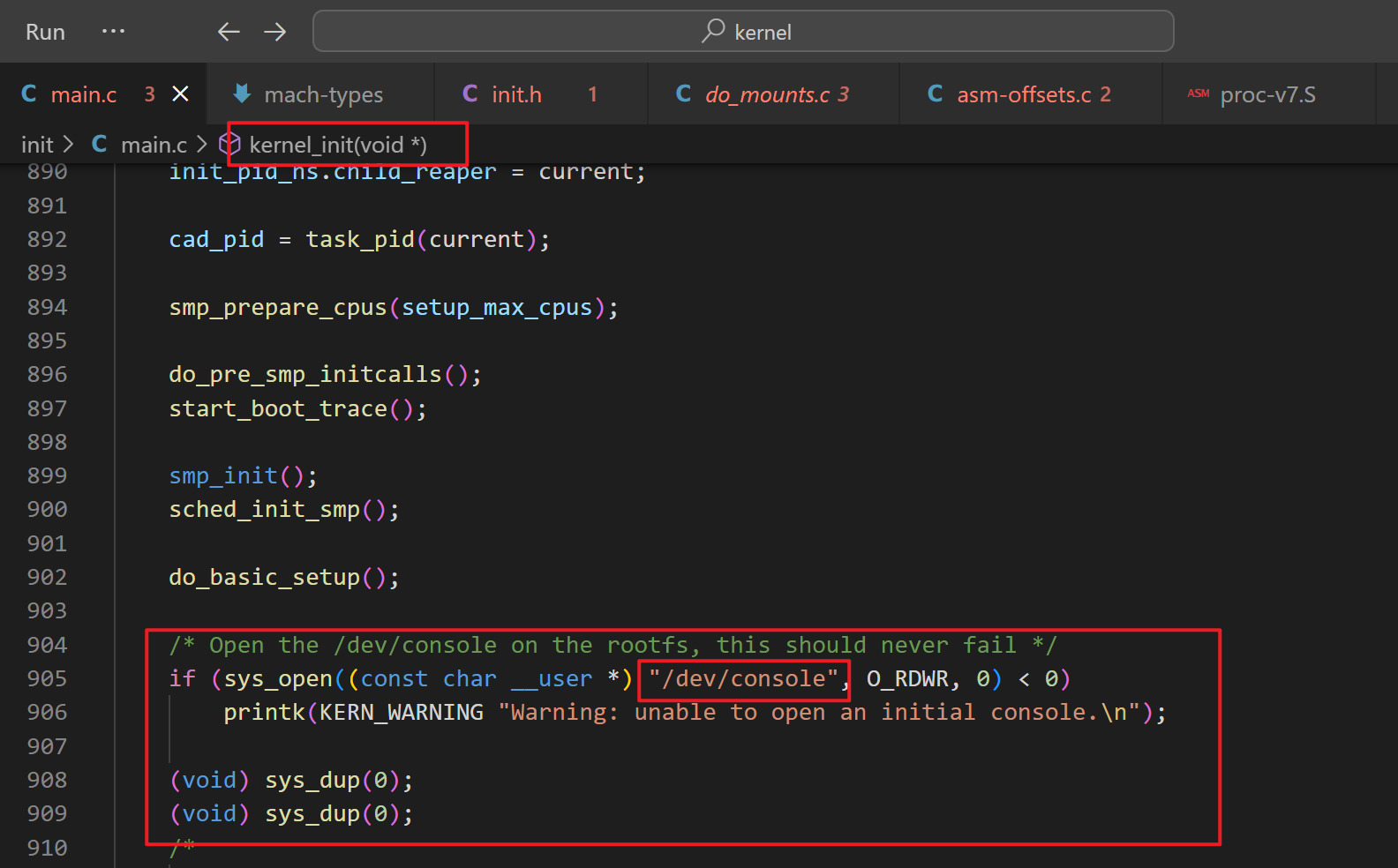This screenshot has width=1398, height=868.
Task: Open the Run menu
Action: pyautogui.click(x=45, y=33)
